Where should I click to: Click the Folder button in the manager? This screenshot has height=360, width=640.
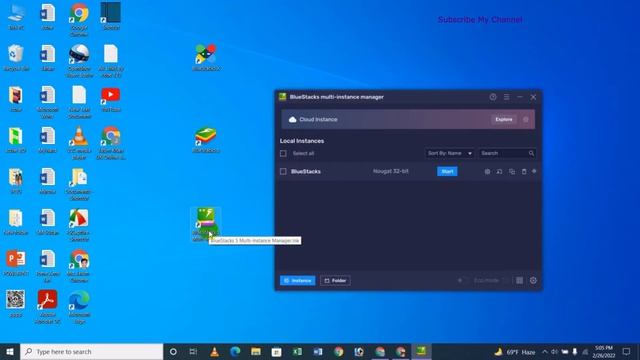coord(335,280)
